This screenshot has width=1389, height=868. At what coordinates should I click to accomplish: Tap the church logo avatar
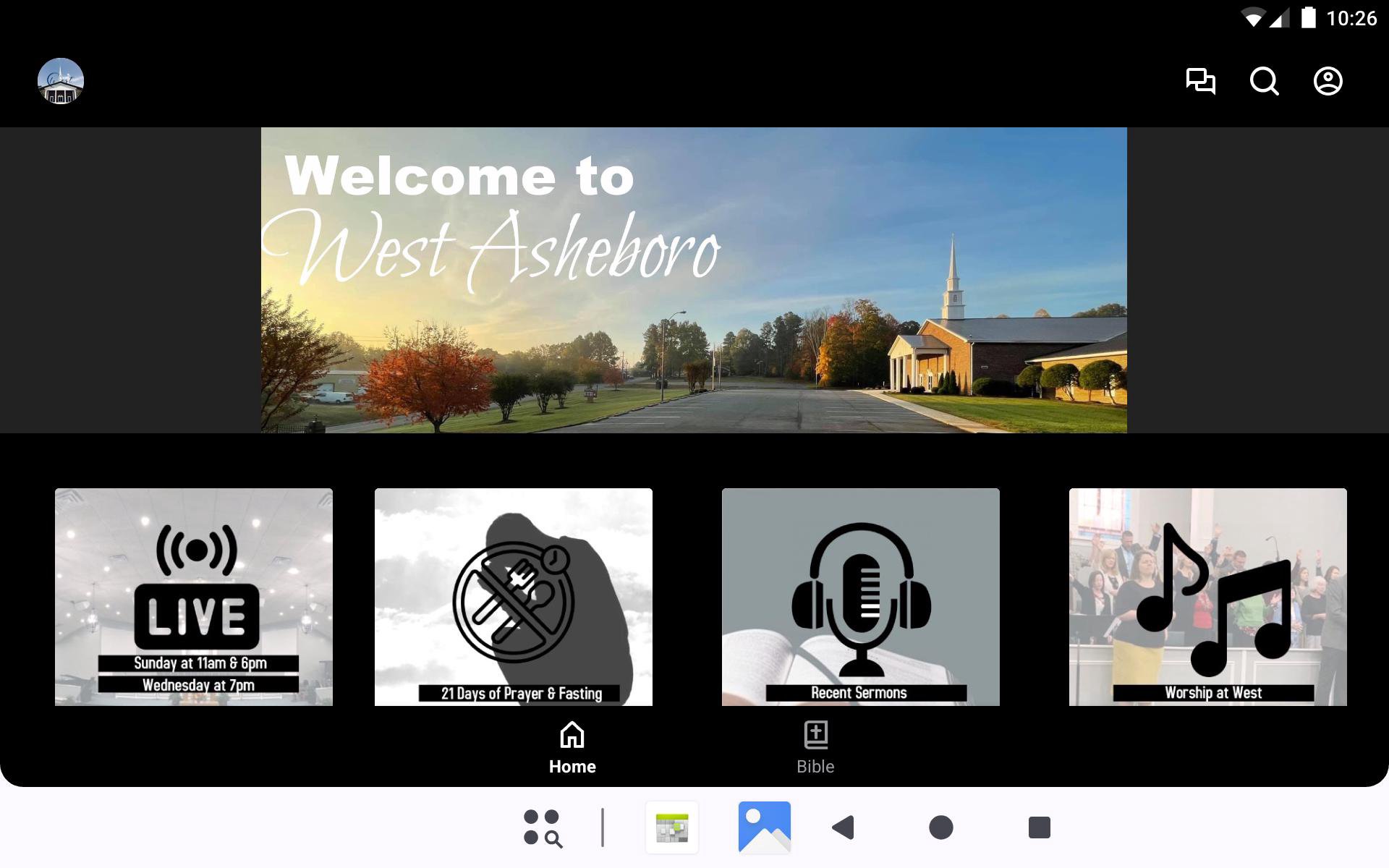tap(61, 81)
